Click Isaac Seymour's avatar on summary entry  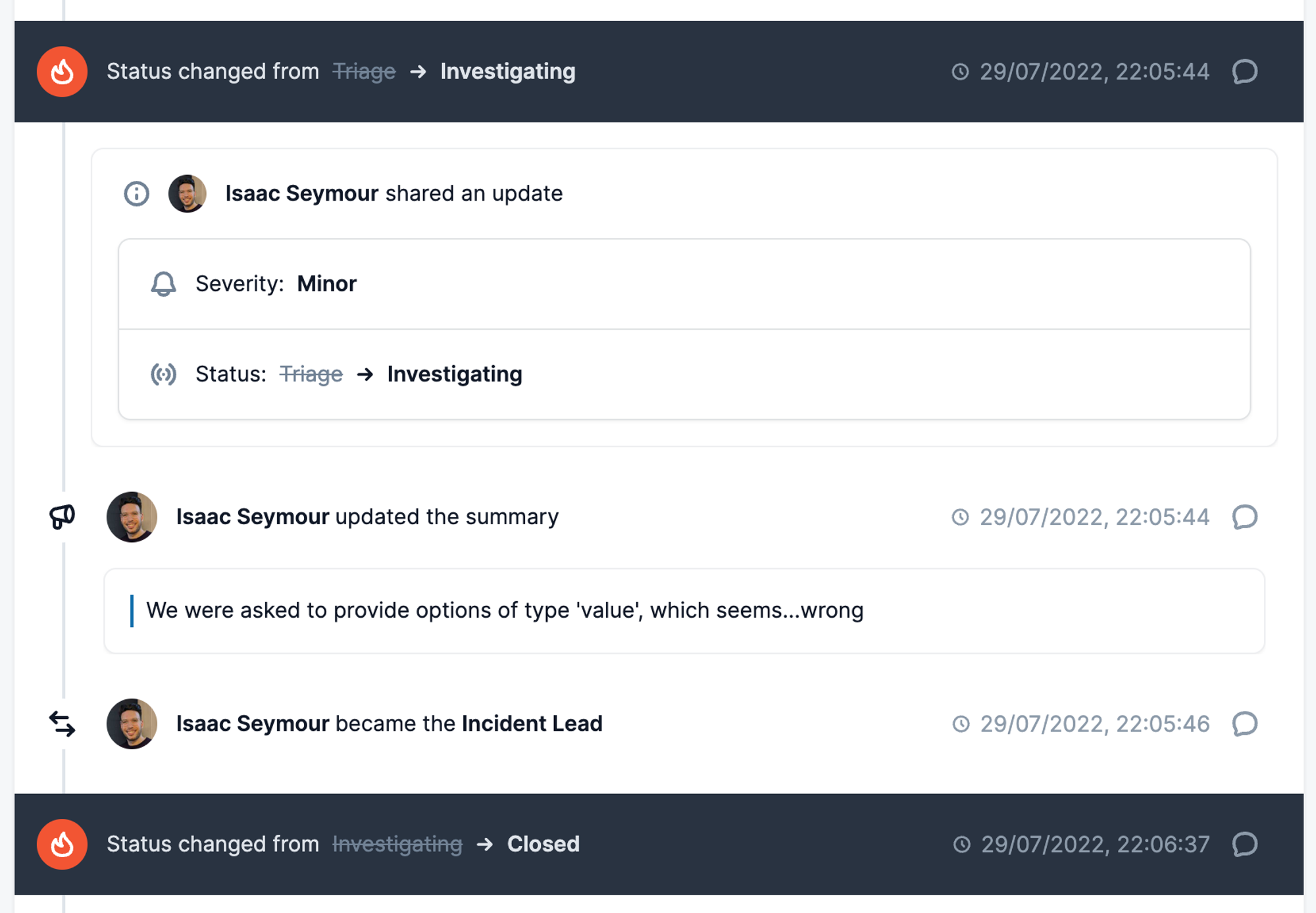click(132, 517)
